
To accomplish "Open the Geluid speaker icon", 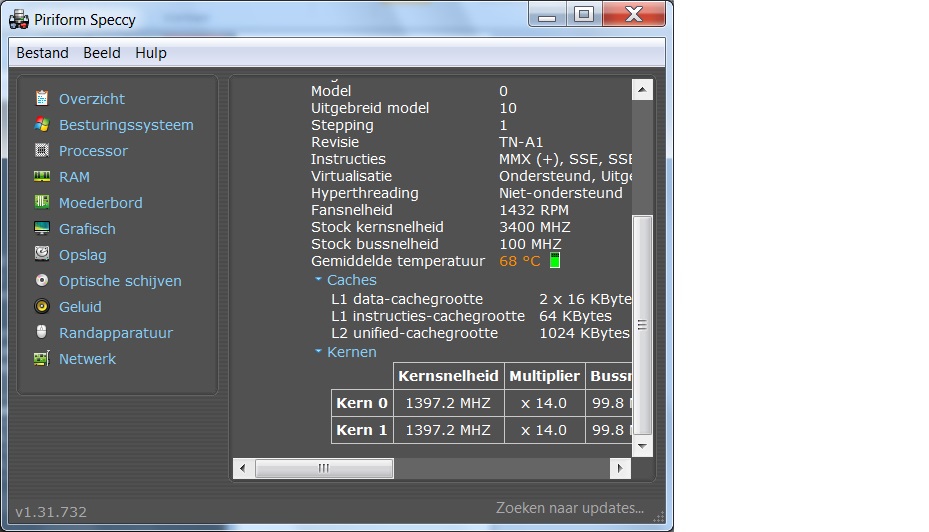I will (41, 306).
